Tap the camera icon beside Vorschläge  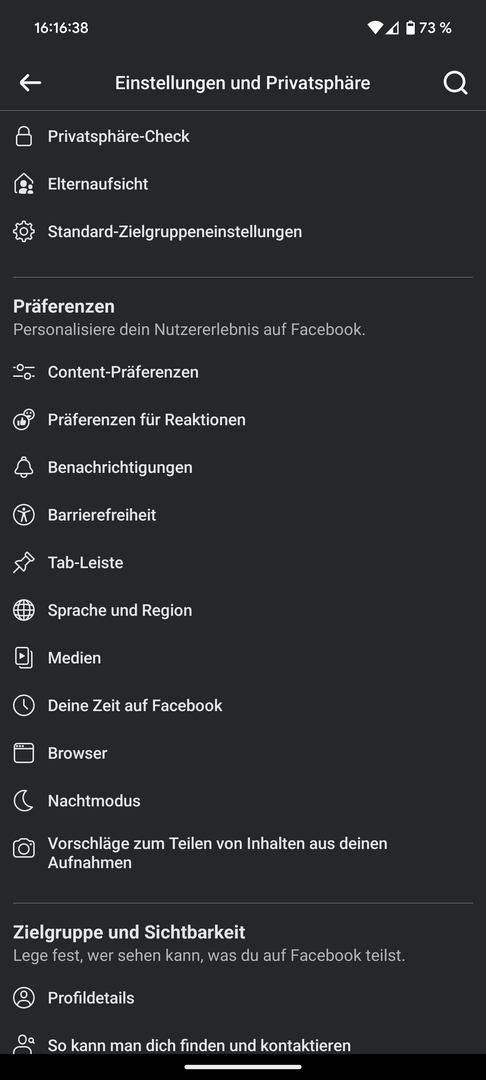click(x=24, y=848)
